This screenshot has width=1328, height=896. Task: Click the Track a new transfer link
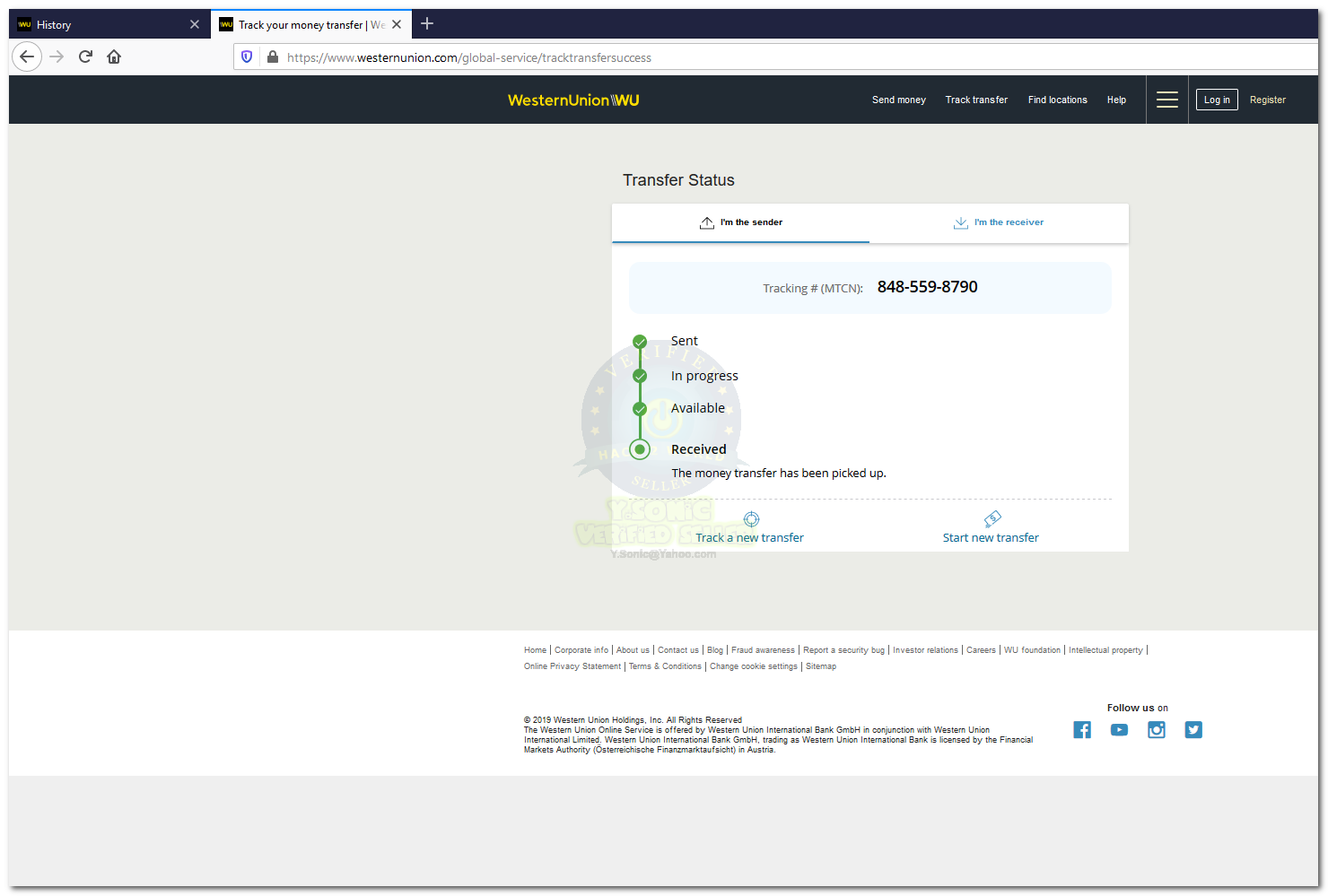click(750, 537)
